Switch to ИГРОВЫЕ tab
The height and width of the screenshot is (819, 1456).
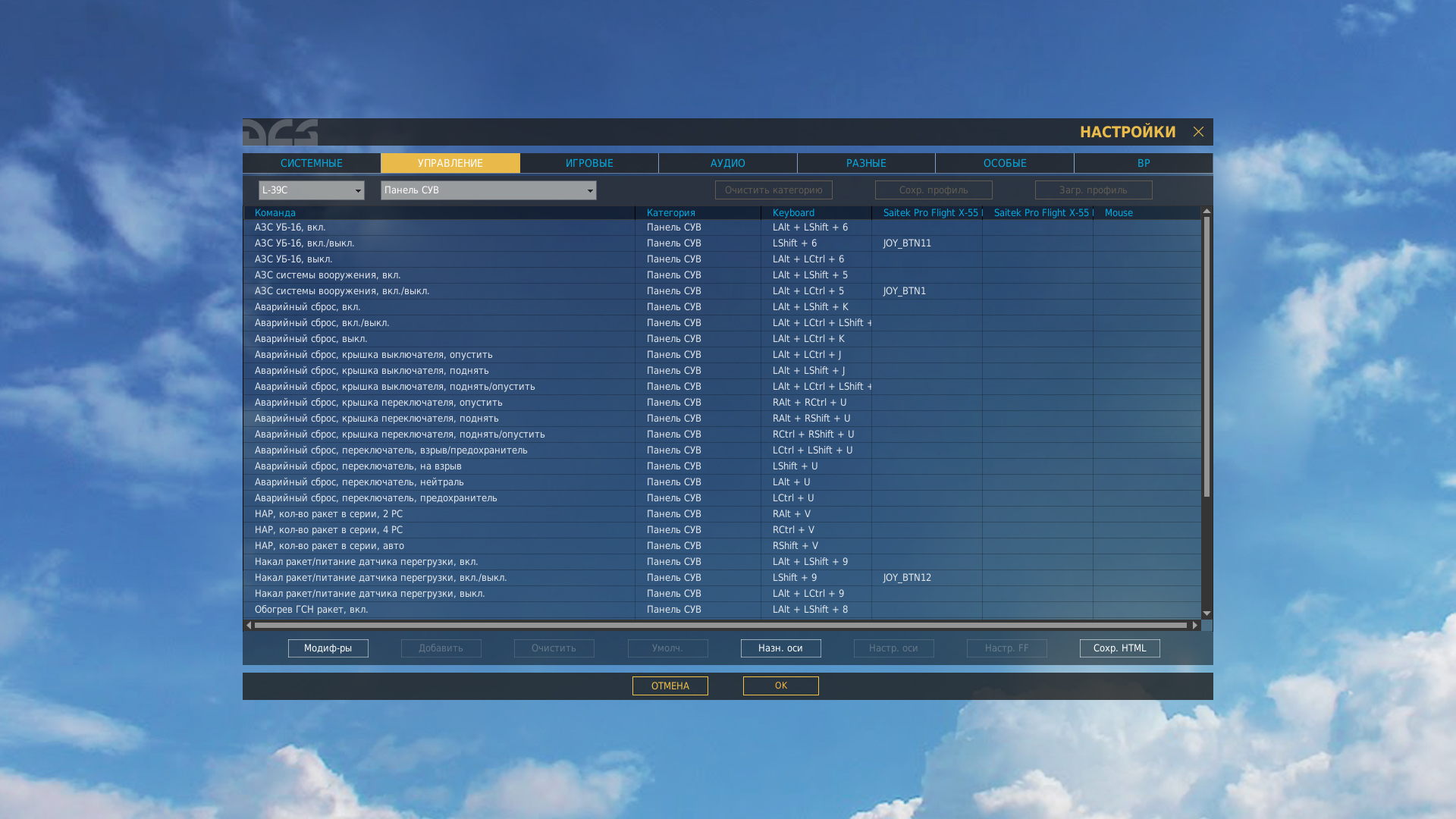point(589,163)
